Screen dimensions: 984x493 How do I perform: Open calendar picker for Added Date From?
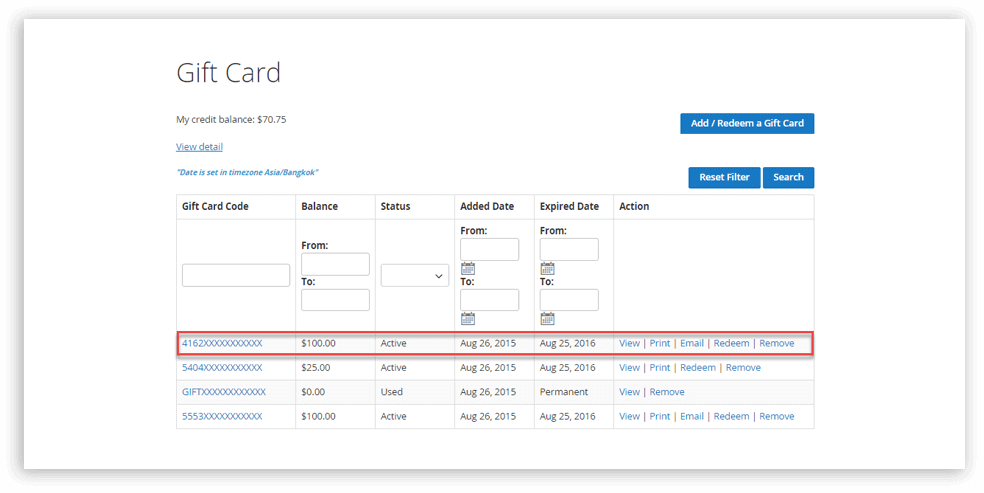[468, 268]
